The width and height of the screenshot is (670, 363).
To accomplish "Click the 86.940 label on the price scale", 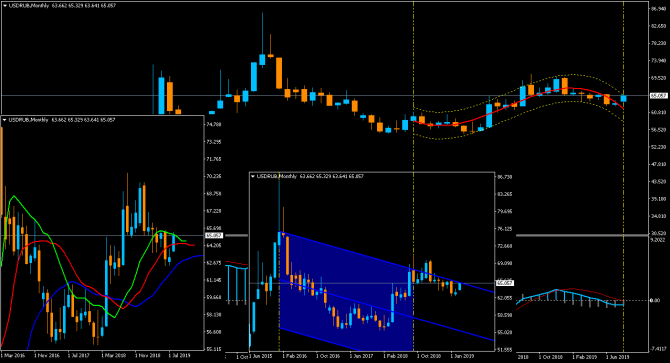I will click(658, 9).
